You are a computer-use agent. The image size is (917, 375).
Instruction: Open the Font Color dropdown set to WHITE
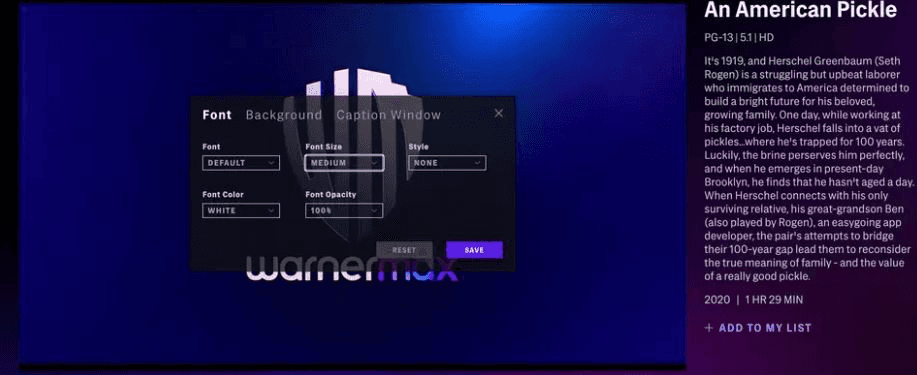pyautogui.click(x=241, y=211)
